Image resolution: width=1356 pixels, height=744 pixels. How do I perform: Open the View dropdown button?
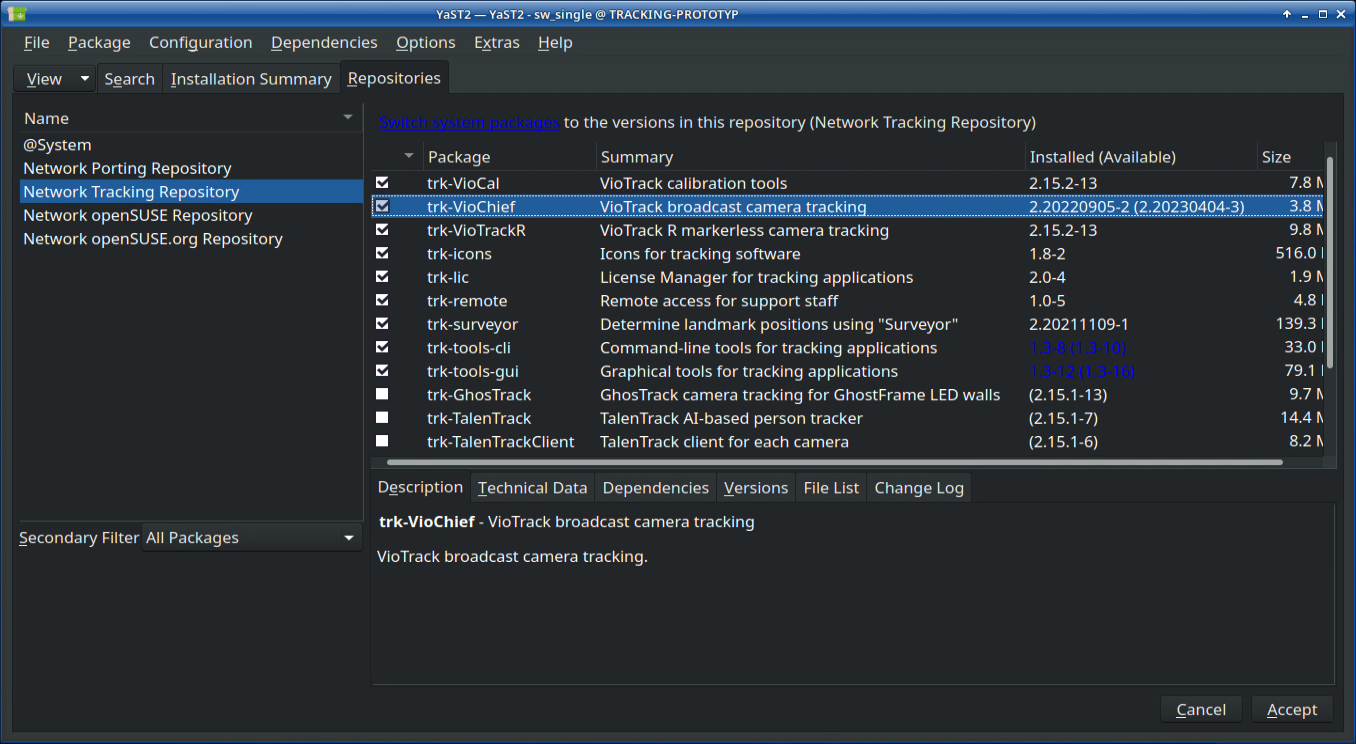click(x=56, y=79)
